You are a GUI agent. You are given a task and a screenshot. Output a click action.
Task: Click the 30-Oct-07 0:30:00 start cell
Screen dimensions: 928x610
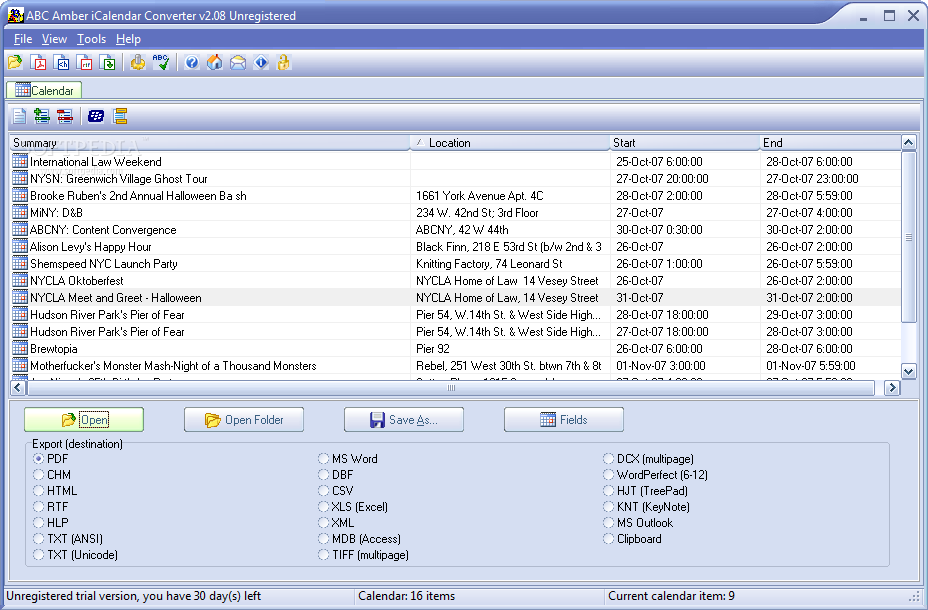pyautogui.click(x=685, y=230)
